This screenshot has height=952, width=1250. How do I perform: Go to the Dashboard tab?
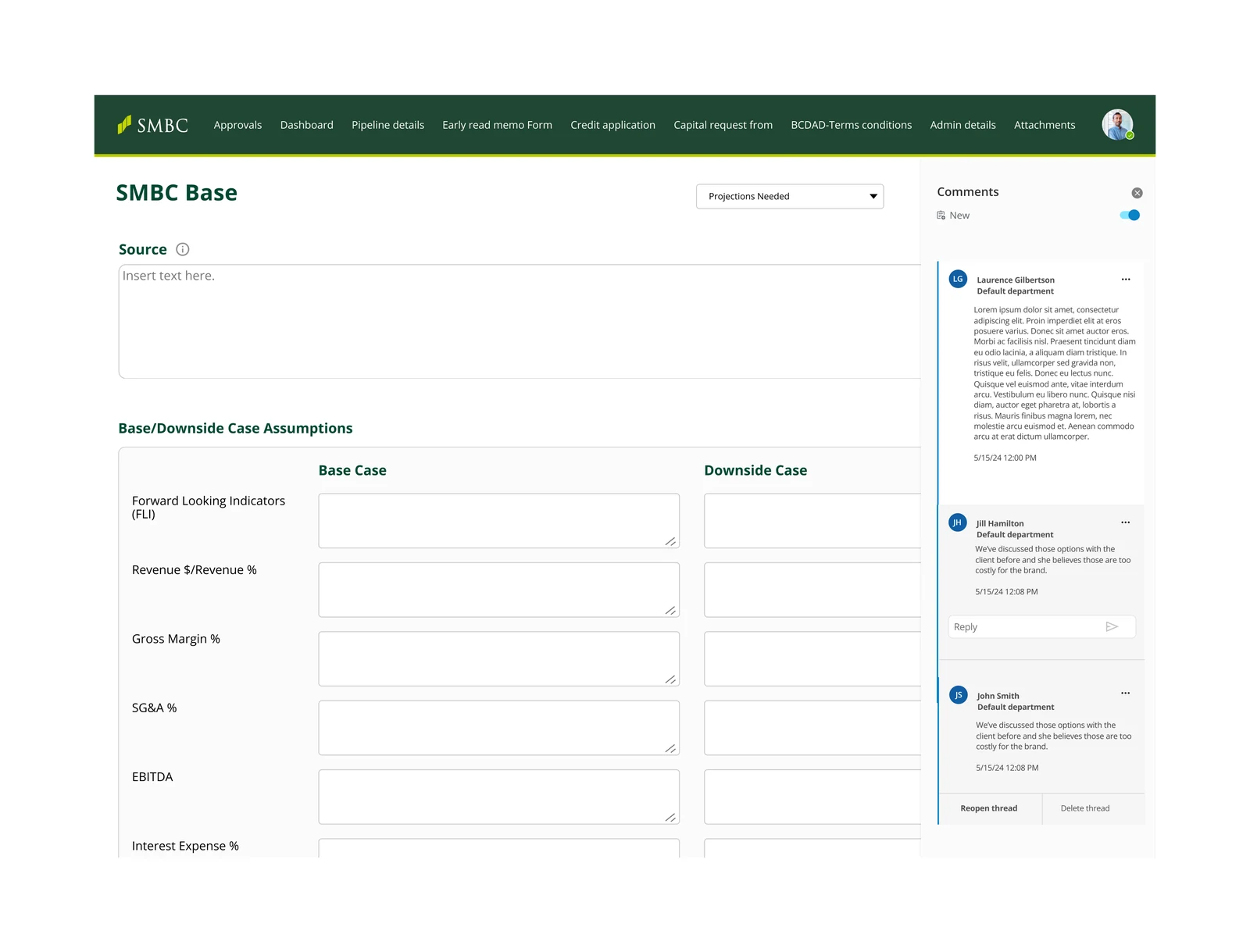coord(306,125)
